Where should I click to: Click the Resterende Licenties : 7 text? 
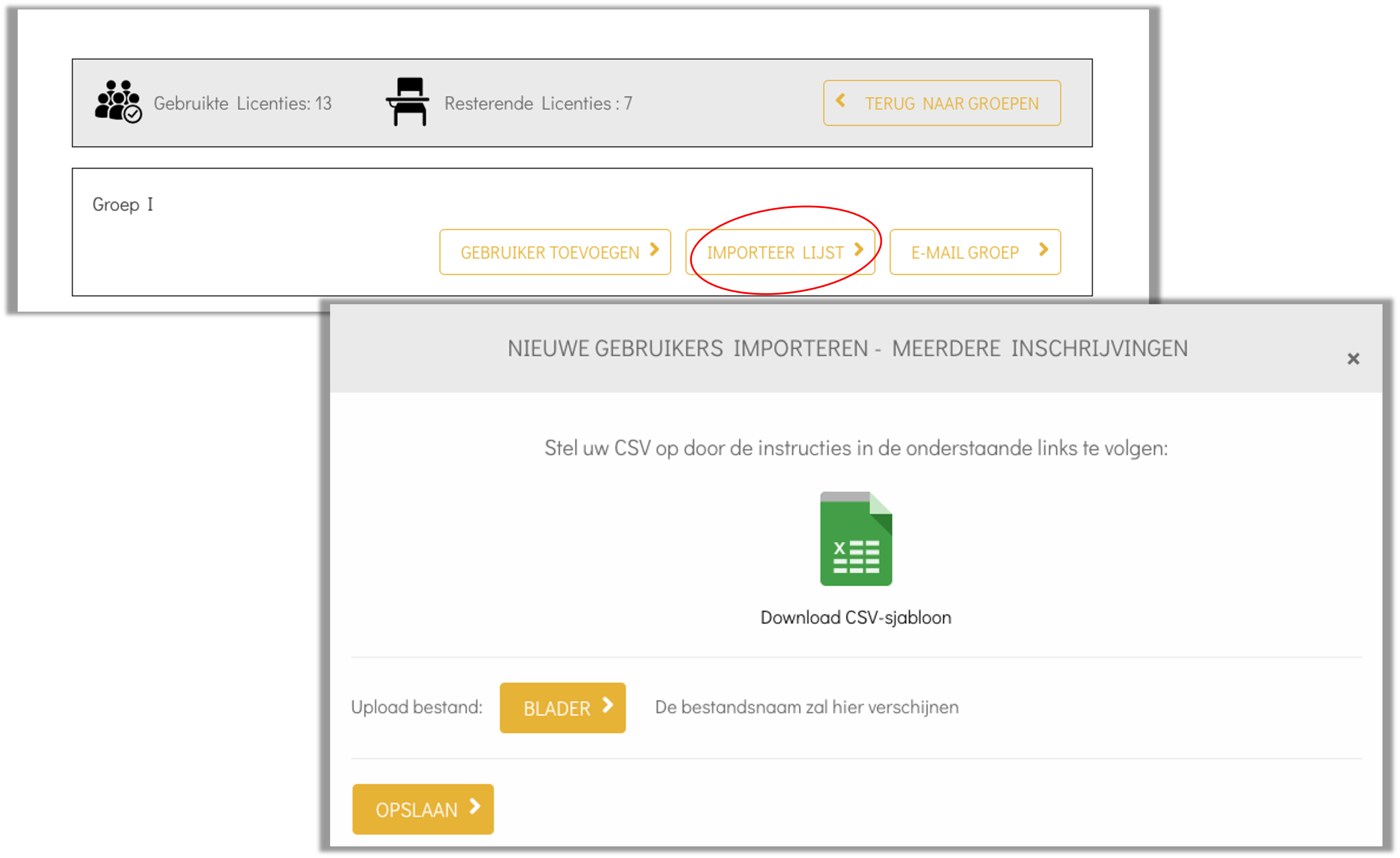(x=538, y=103)
